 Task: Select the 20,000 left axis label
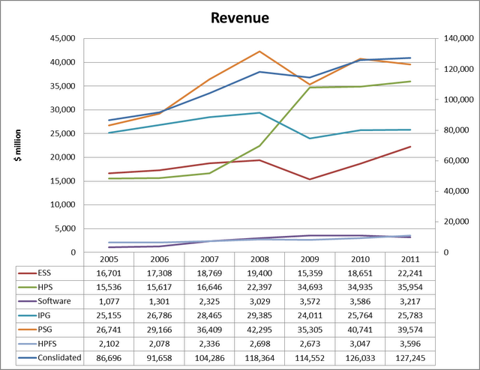[63, 157]
